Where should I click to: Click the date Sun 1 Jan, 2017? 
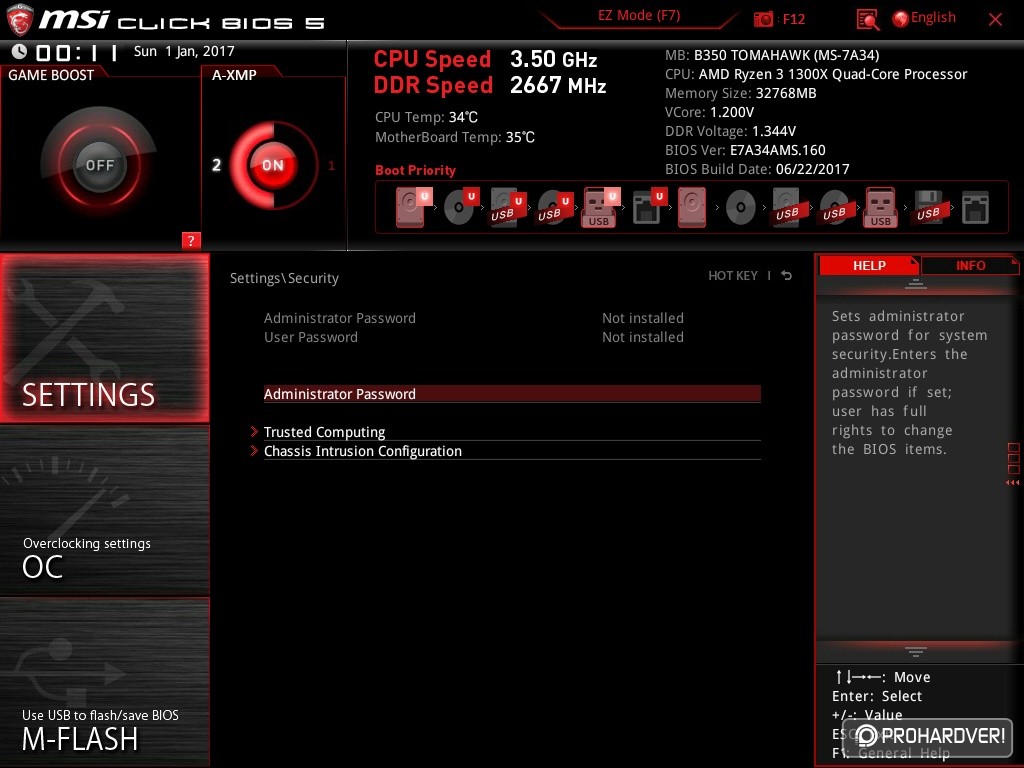pos(184,51)
